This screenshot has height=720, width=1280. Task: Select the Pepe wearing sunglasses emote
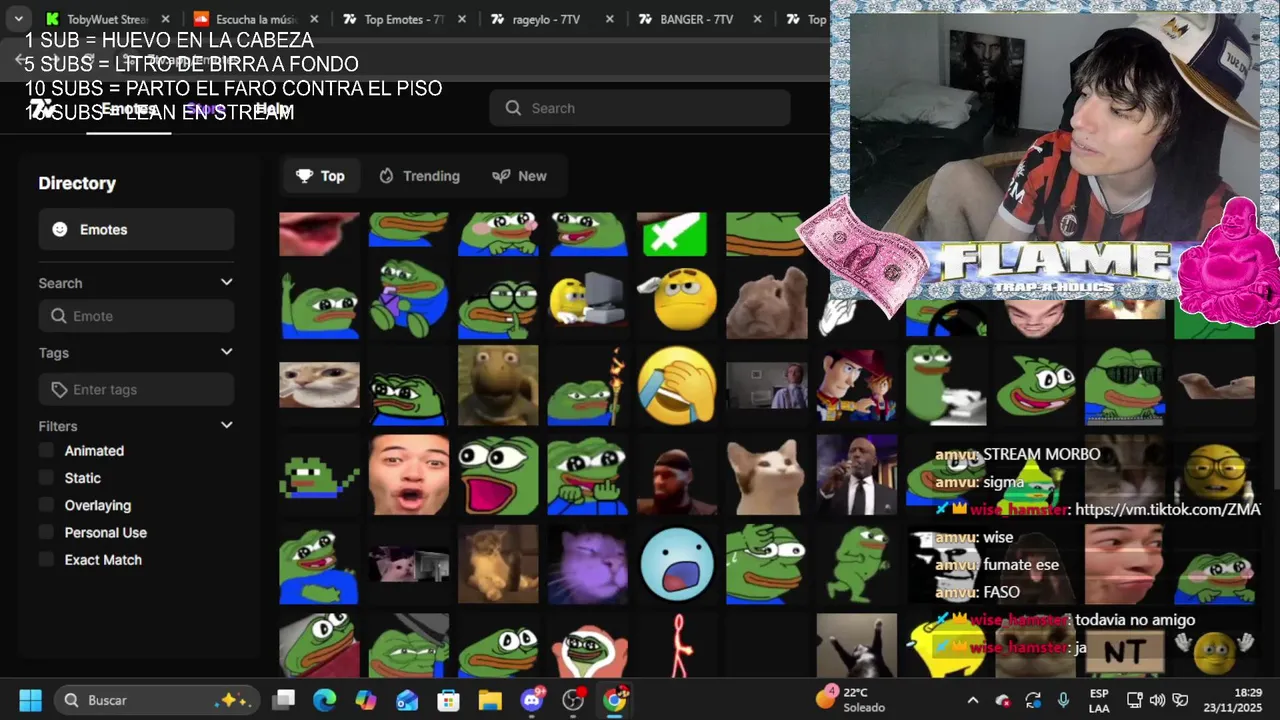tap(1125, 385)
